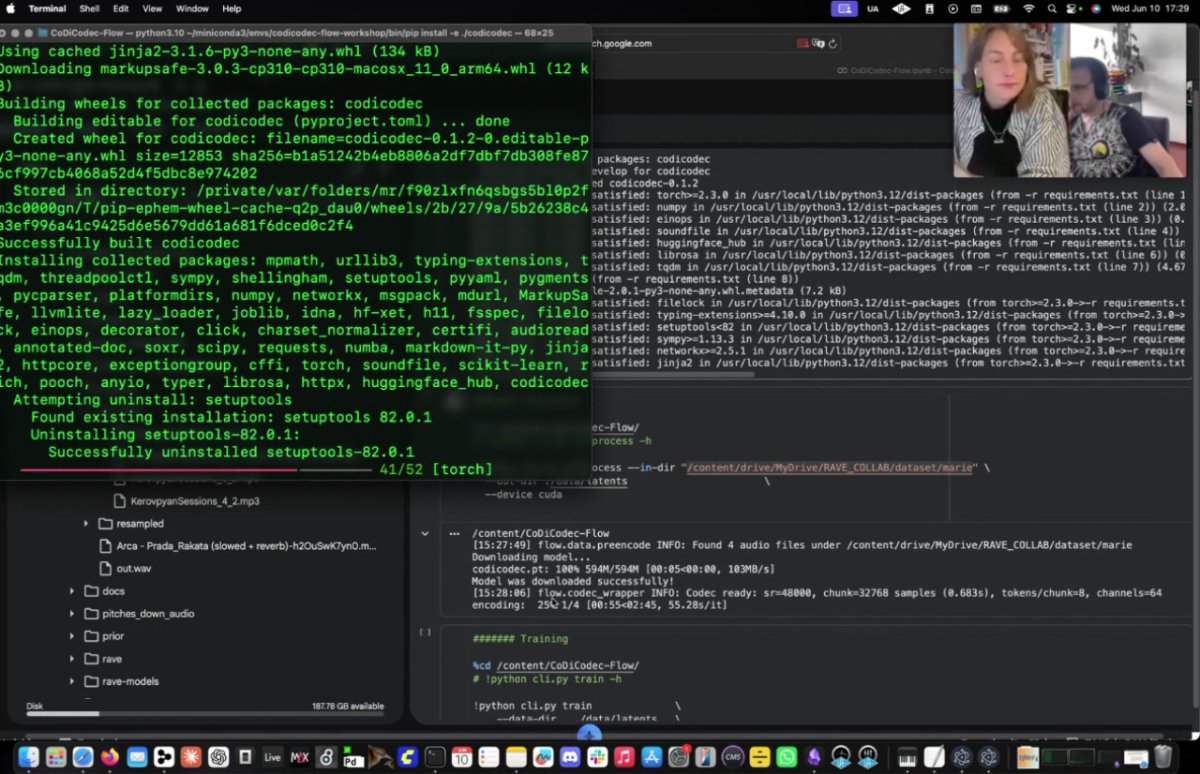Run the Training cell
This screenshot has width=1200, height=774.
pos(425,632)
